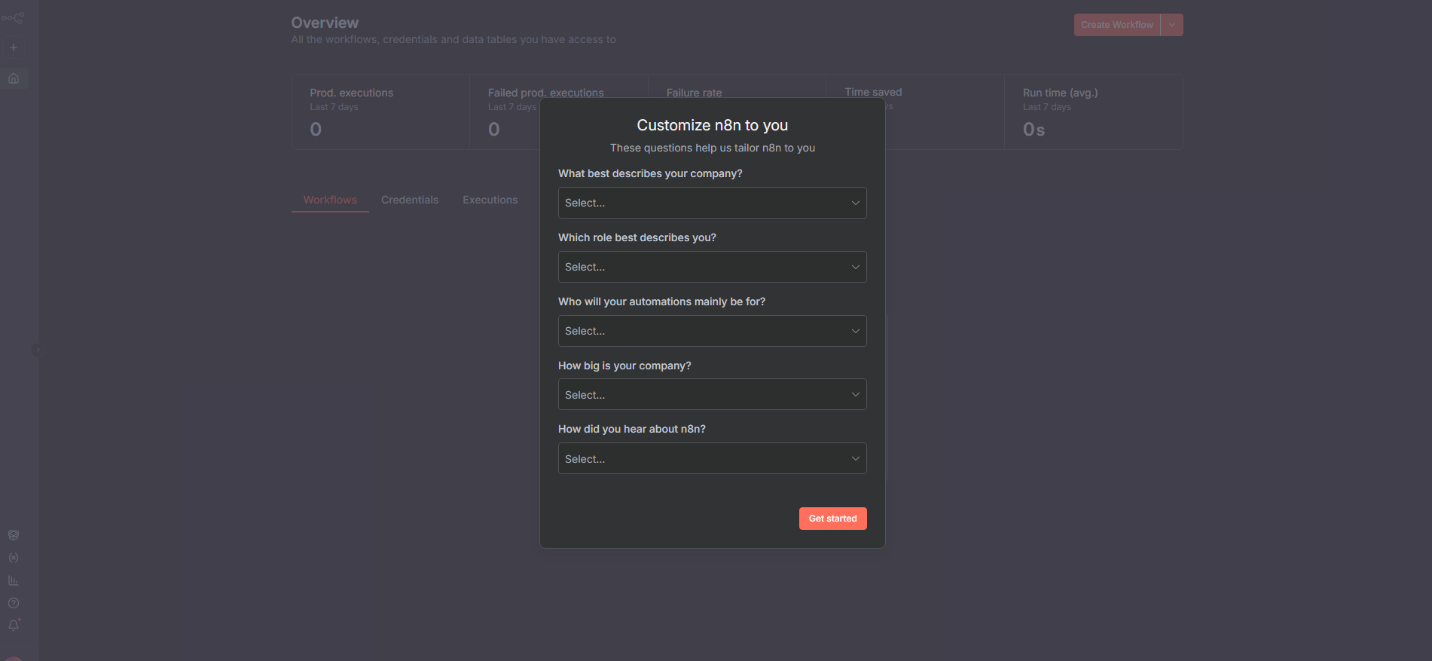Open the Home icon in the sidebar
The image size is (1432, 661).
13,78
